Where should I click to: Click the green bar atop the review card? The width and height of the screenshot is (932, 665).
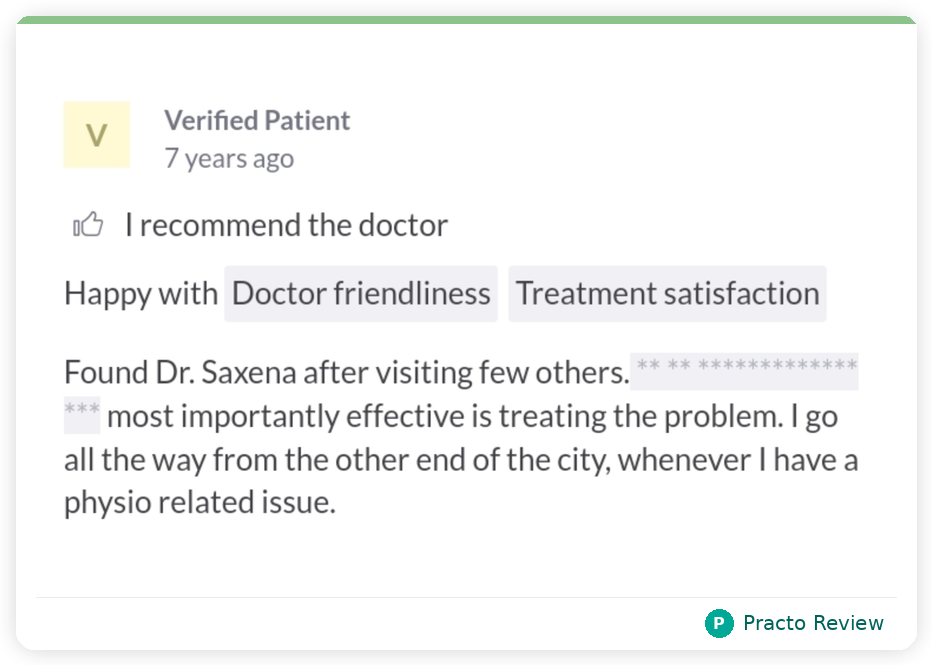click(x=466, y=19)
